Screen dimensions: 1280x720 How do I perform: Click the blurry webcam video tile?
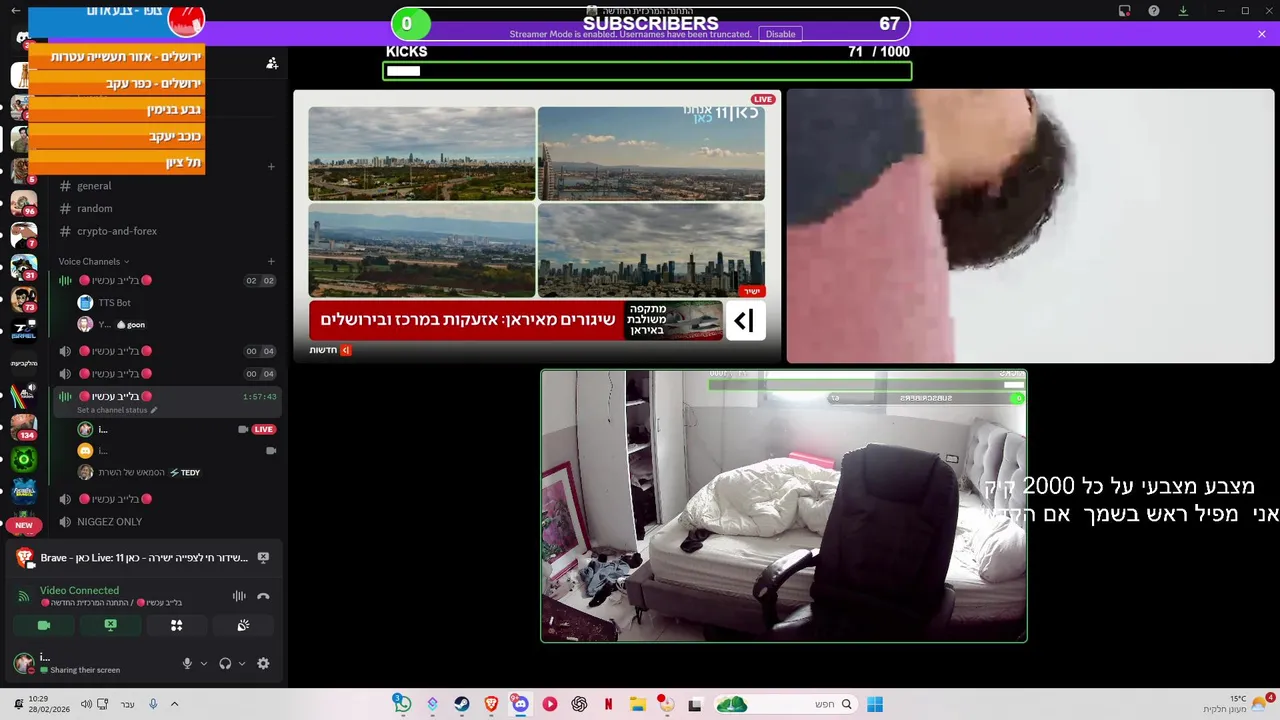(1030, 226)
